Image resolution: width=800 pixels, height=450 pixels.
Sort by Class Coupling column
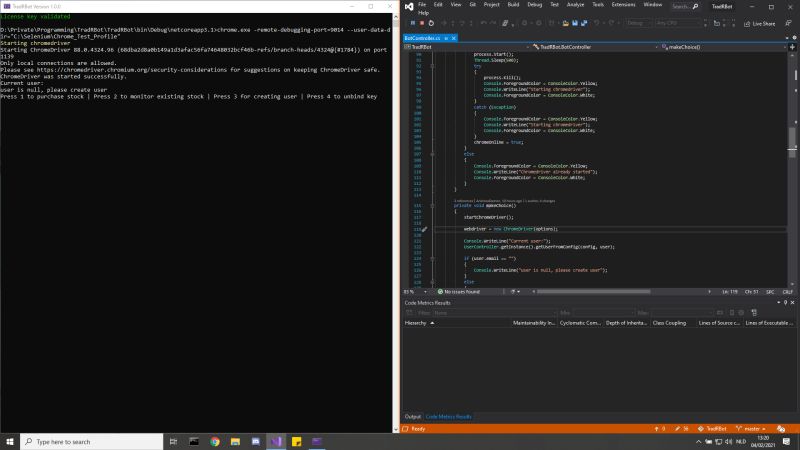(x=673, y=323)
